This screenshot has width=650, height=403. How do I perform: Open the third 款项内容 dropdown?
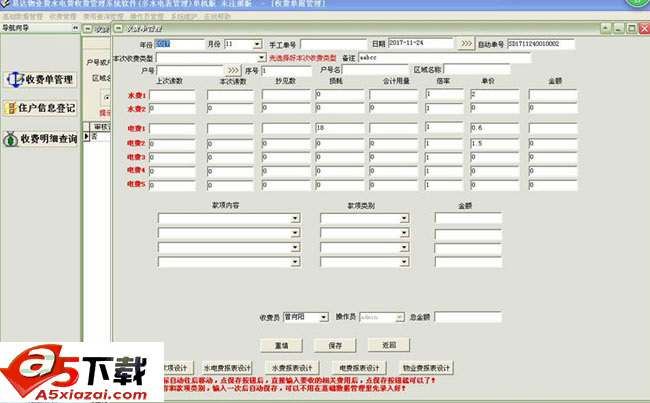295,247
